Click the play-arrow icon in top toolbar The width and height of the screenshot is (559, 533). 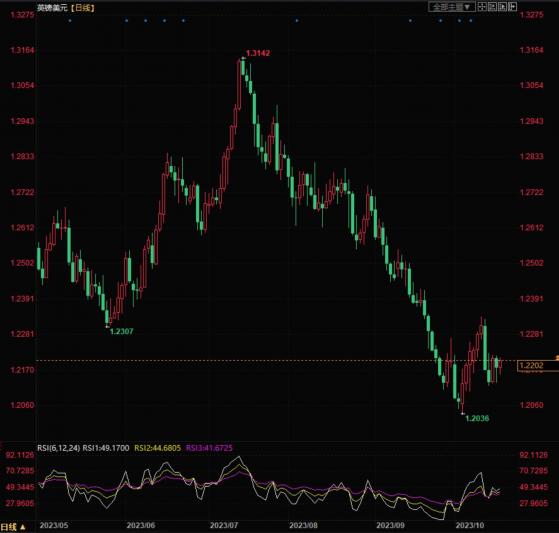tap(502, 6)
